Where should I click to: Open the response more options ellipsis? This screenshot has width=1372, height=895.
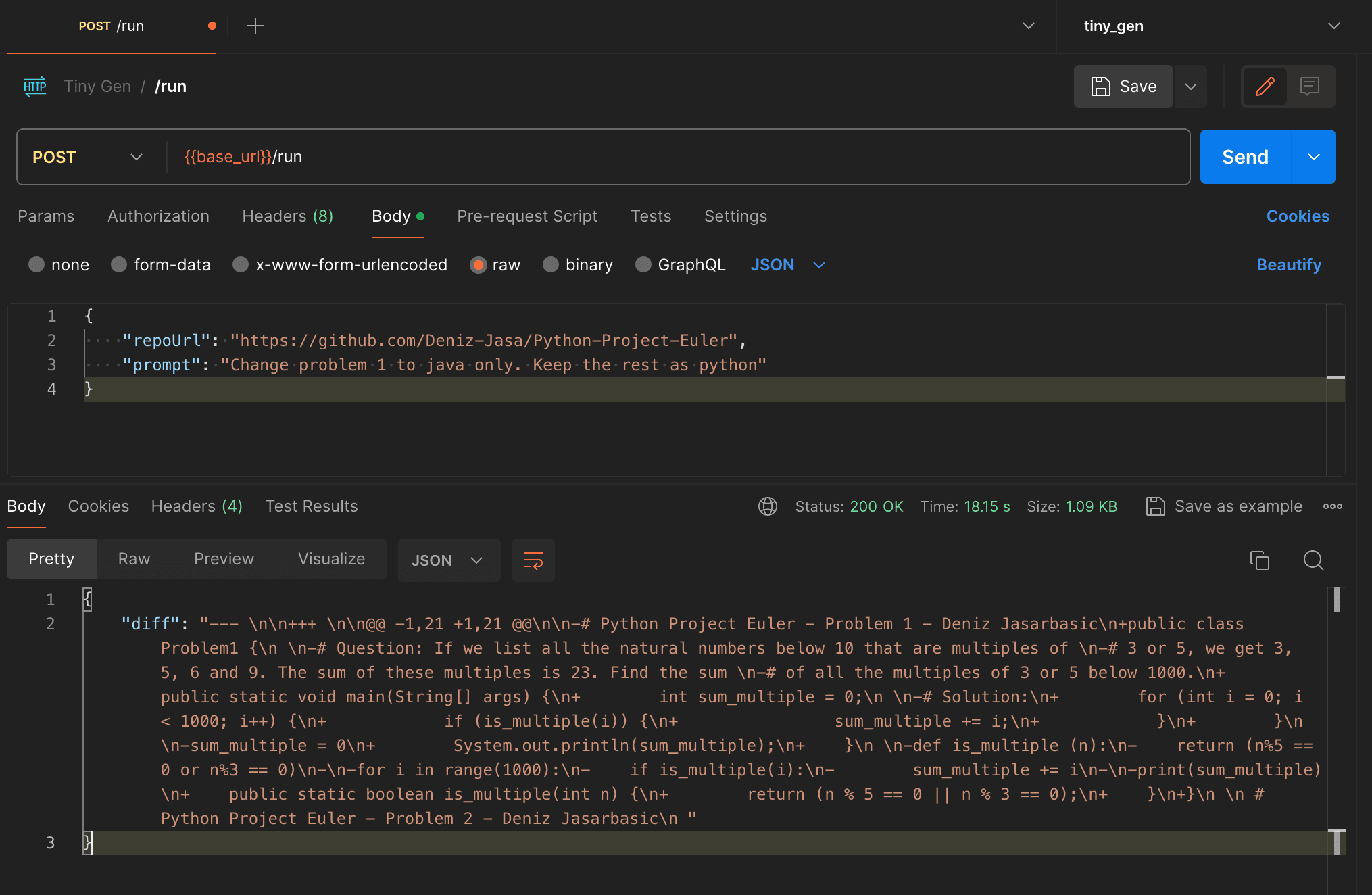point(1333,506)
